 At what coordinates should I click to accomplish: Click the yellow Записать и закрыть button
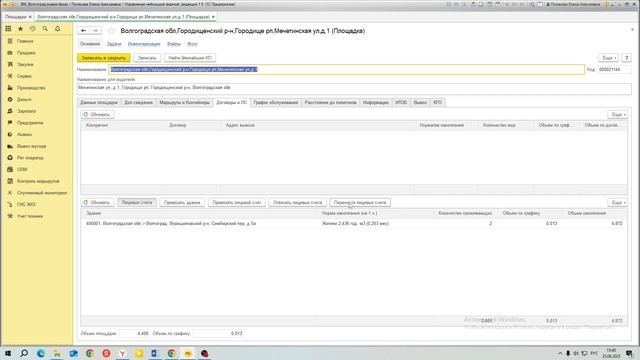(104, 58)
